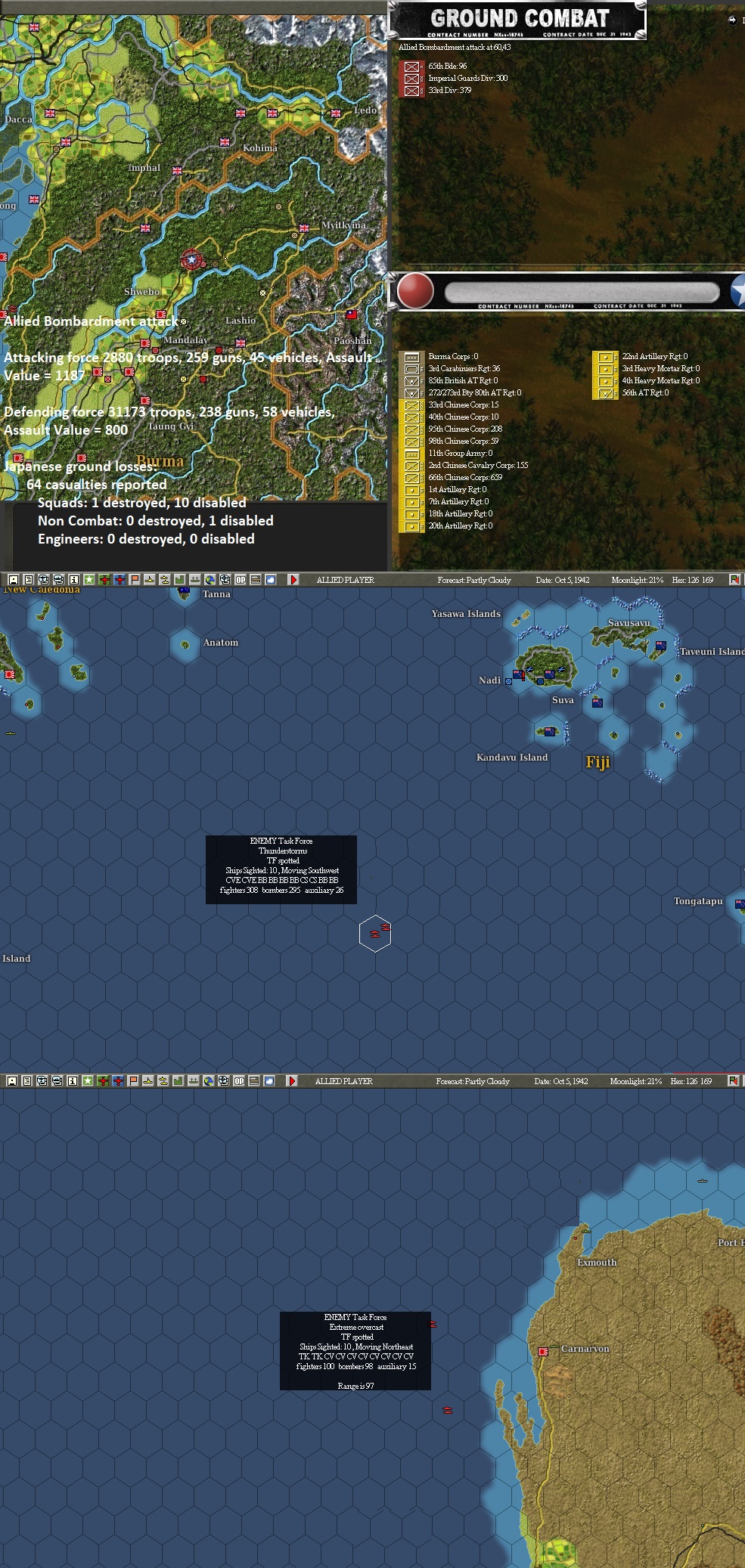Select the enemy task force hex near Fiji

(x=375, y=932)
